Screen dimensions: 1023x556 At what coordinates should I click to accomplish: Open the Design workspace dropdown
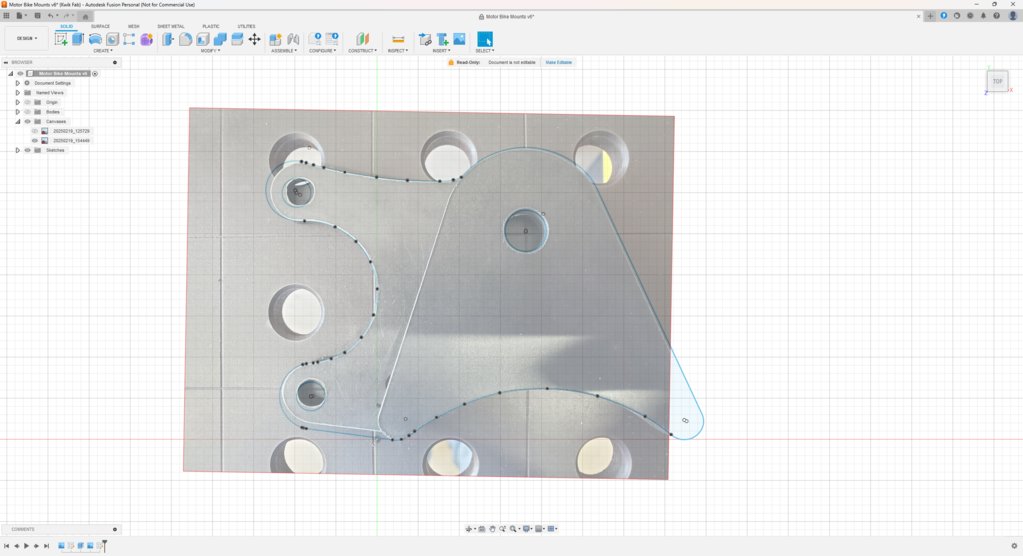(27, 39)
